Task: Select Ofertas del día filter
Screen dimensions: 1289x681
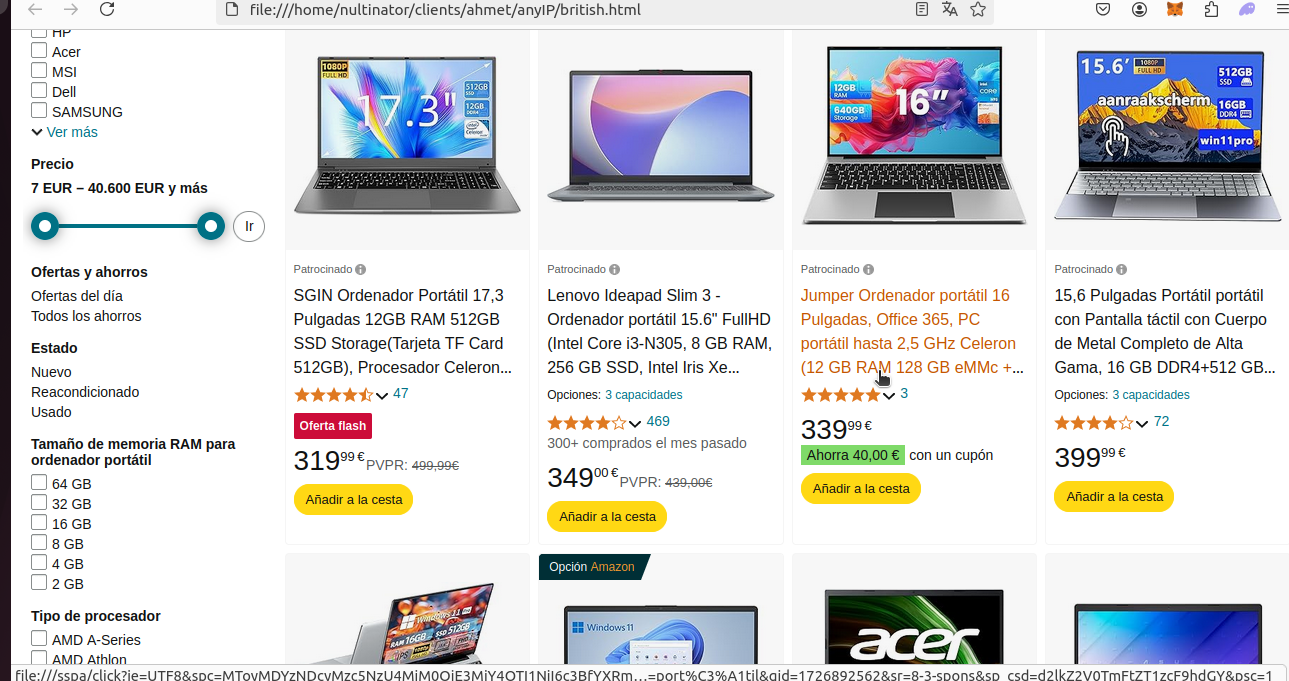Action: point(77,296)
